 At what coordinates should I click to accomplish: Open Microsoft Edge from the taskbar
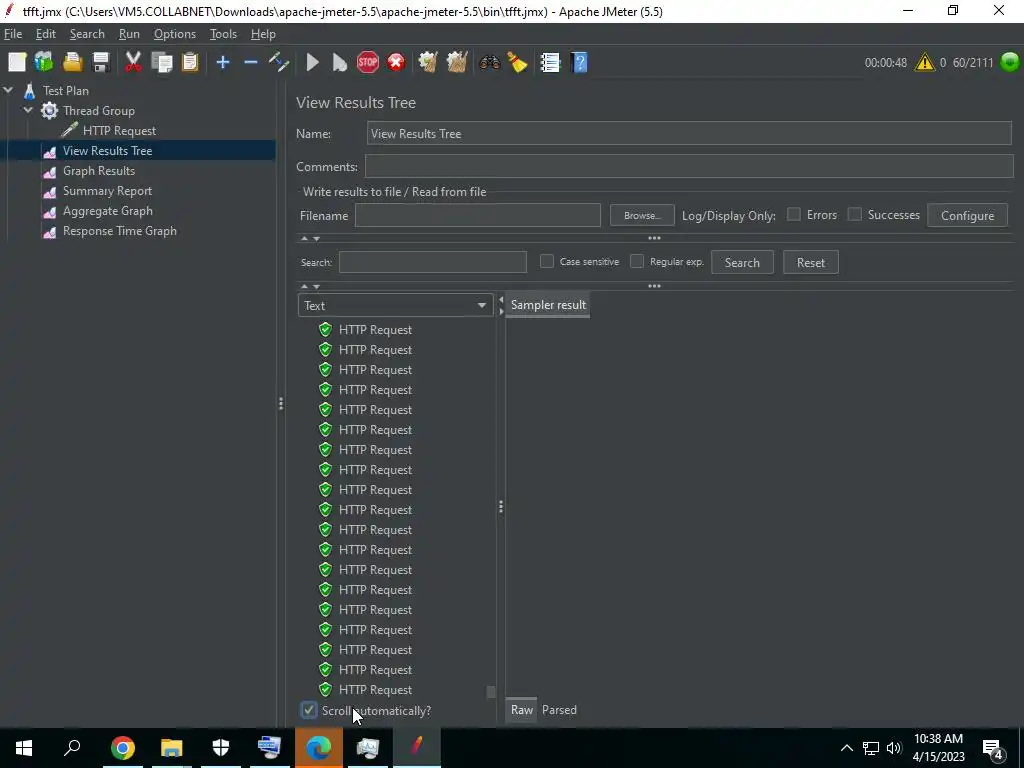319,748
